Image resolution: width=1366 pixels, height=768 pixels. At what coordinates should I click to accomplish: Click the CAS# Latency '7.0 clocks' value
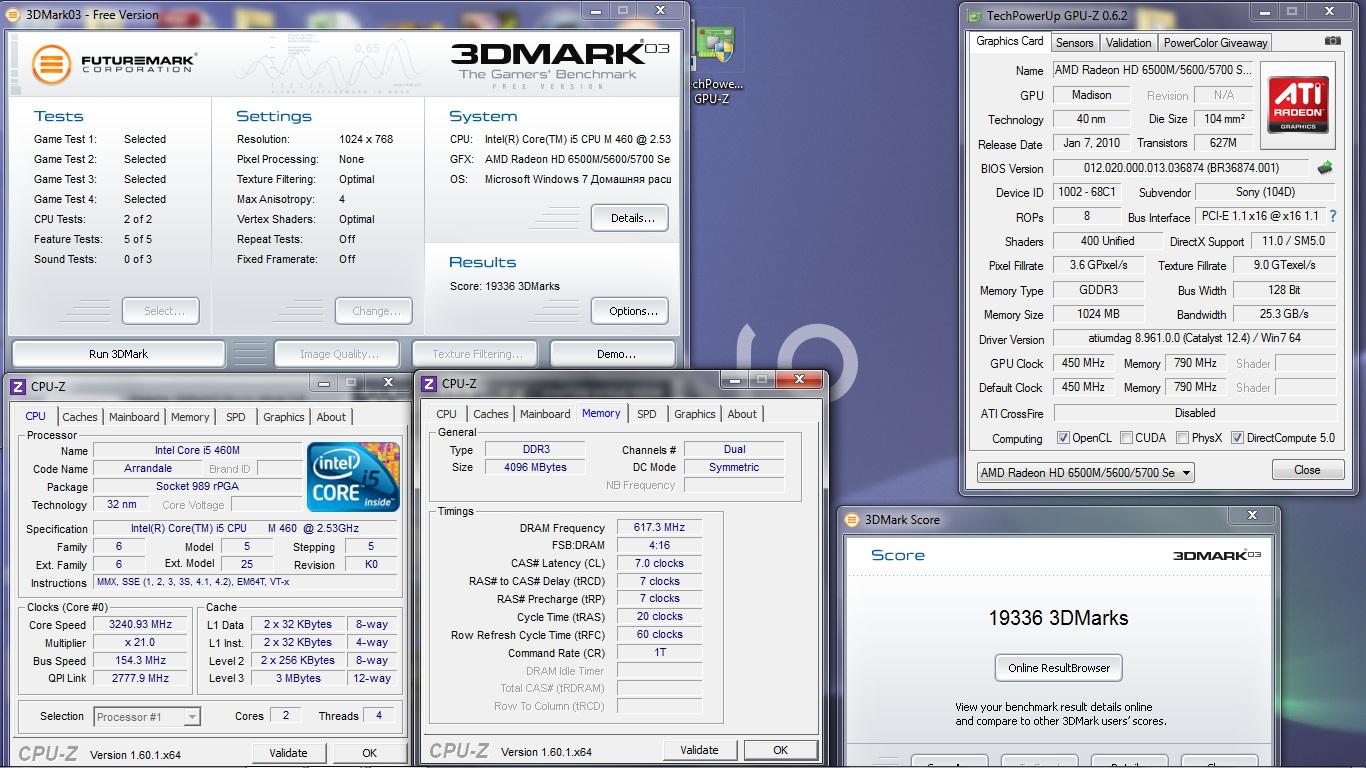[x=659, y=563]
